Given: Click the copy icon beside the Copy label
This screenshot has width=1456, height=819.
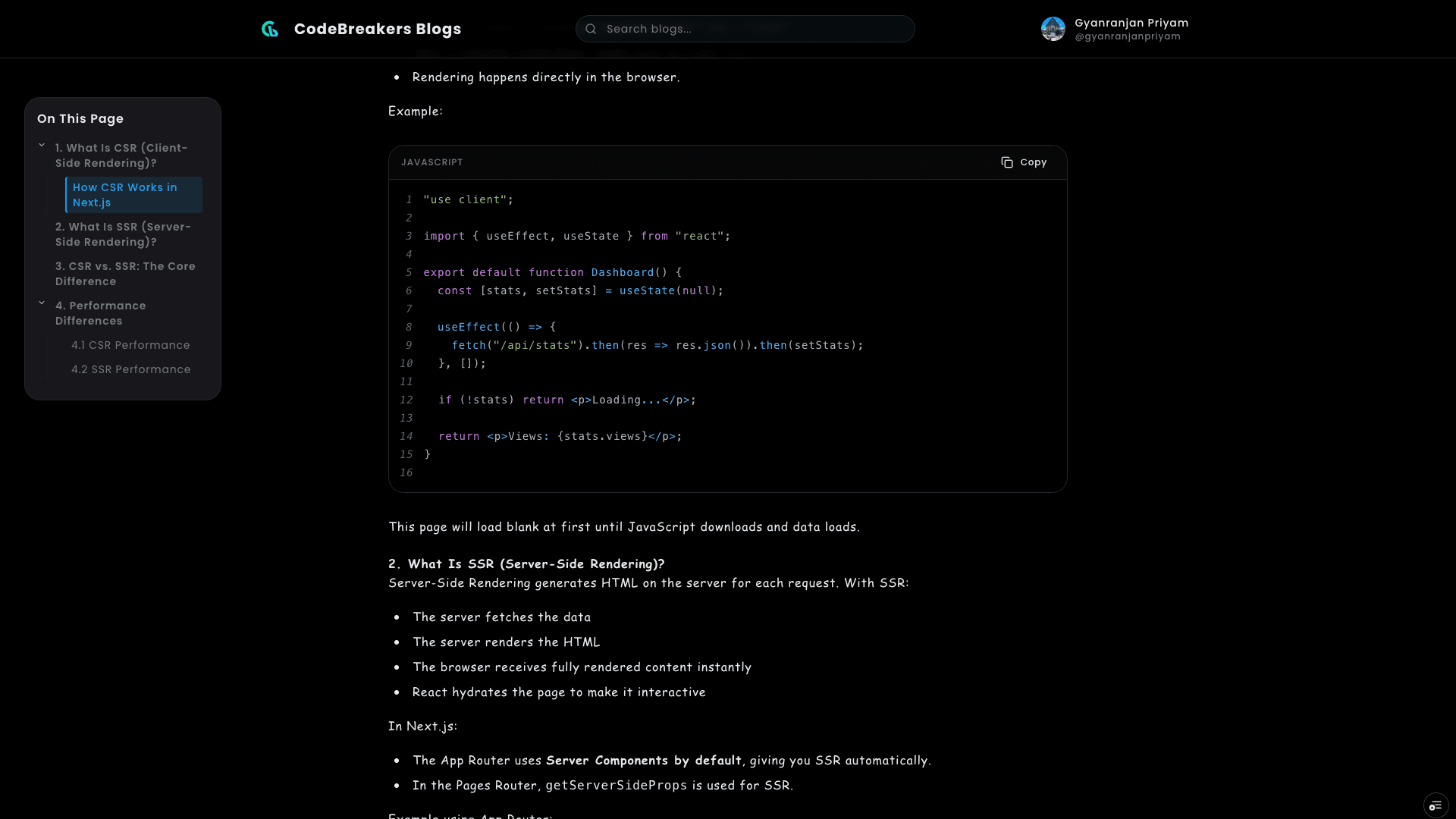Looking at the screenshot, I should 1007,162.
